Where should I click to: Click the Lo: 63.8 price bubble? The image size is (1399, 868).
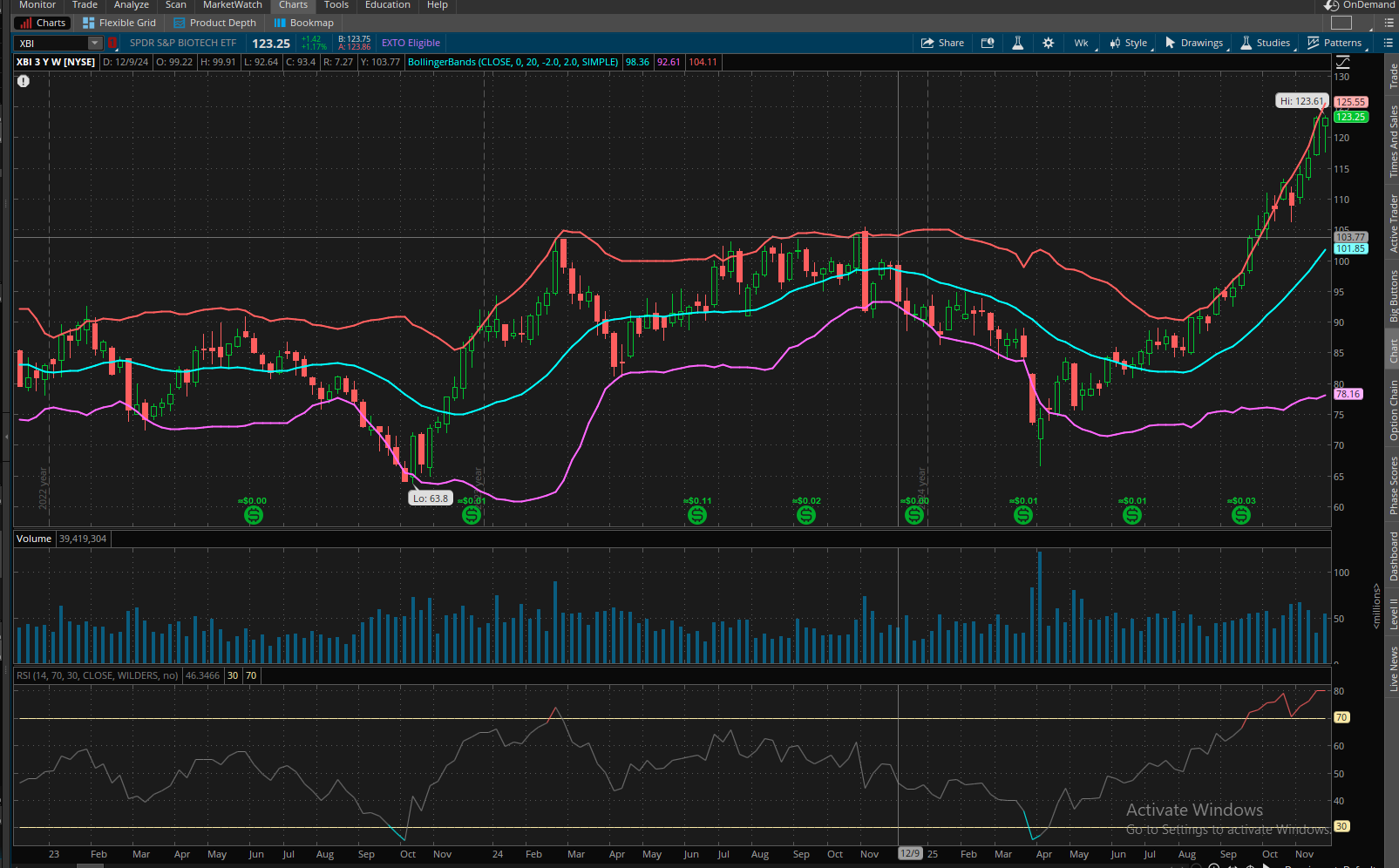431,498
